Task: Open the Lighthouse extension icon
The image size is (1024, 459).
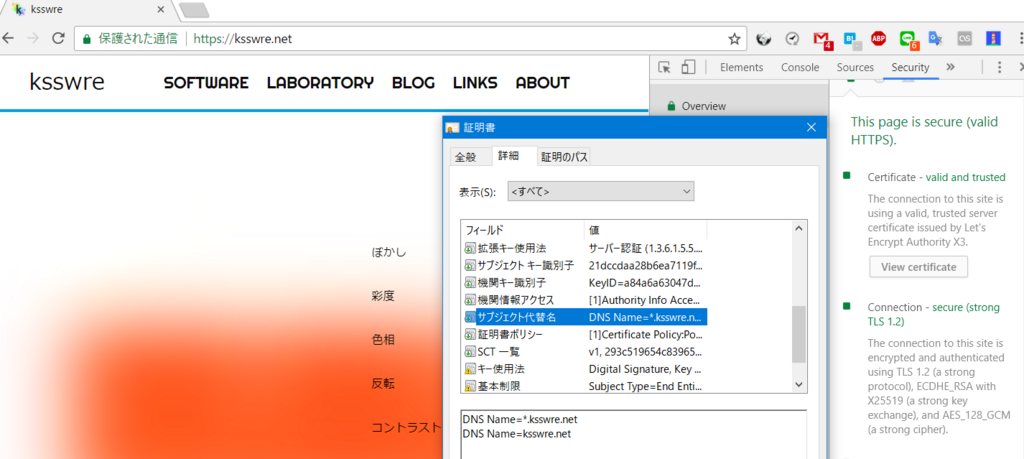Action: coord(993,39)
